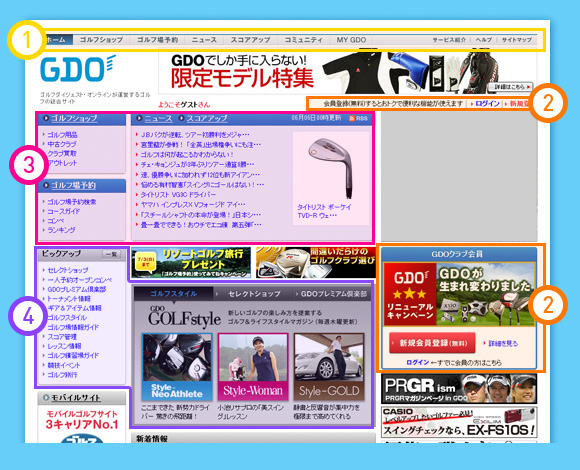
Task: Open Style-Woman thumbnail
Action: 253,367
